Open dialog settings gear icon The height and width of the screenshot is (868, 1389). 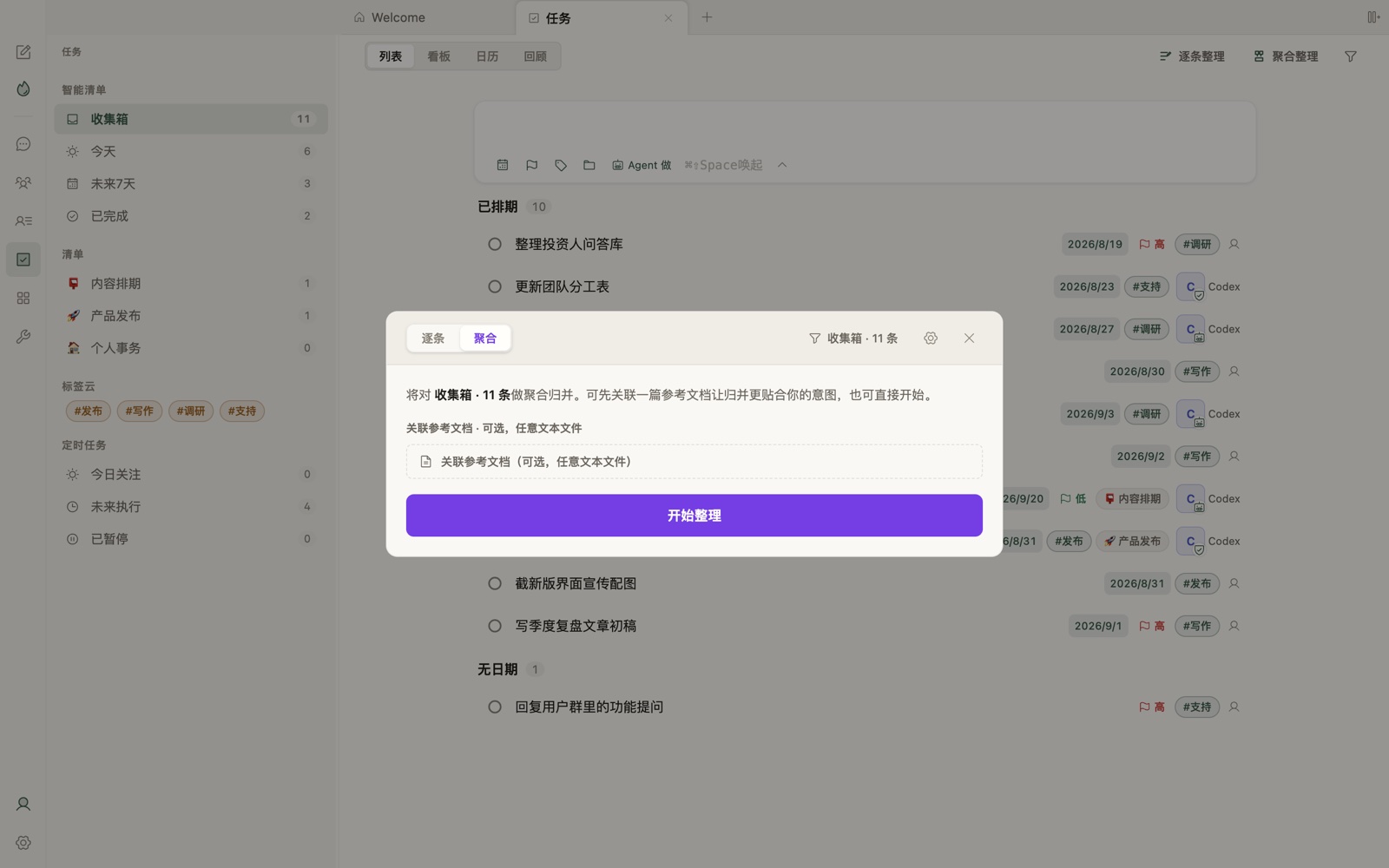pos(931,339)
